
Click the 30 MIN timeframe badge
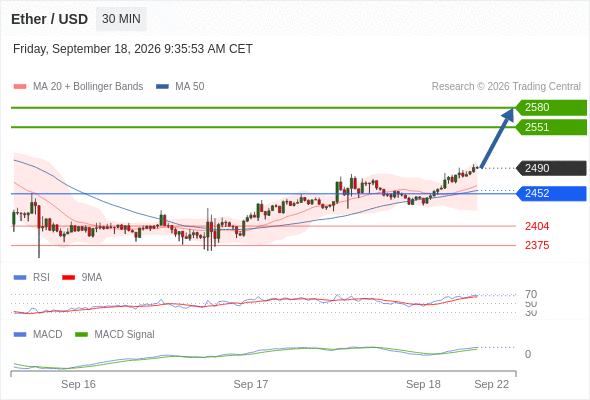(x=121, y=19)
